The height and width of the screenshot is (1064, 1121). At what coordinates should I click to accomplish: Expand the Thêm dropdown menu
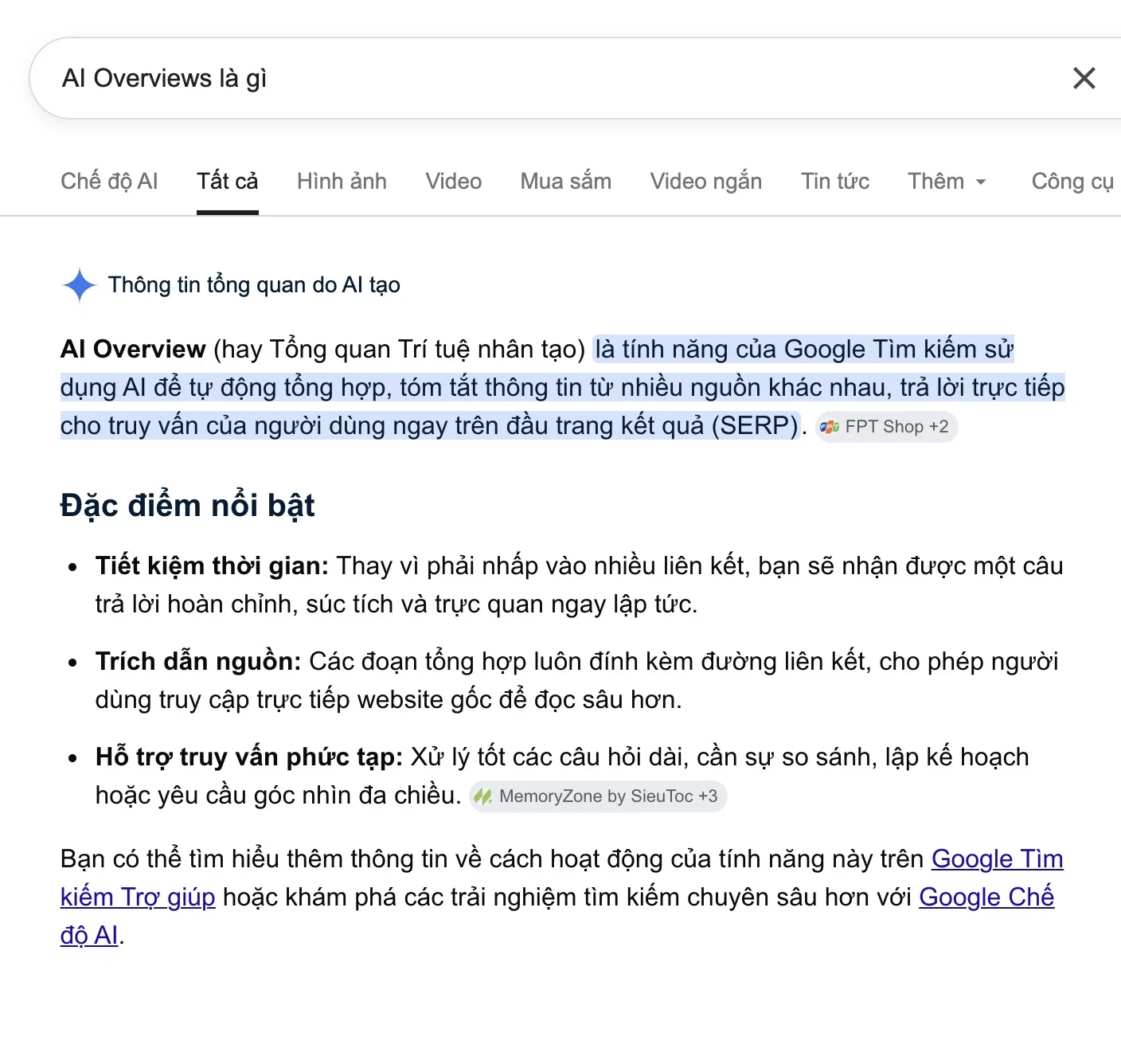click(x=947, y=182)
